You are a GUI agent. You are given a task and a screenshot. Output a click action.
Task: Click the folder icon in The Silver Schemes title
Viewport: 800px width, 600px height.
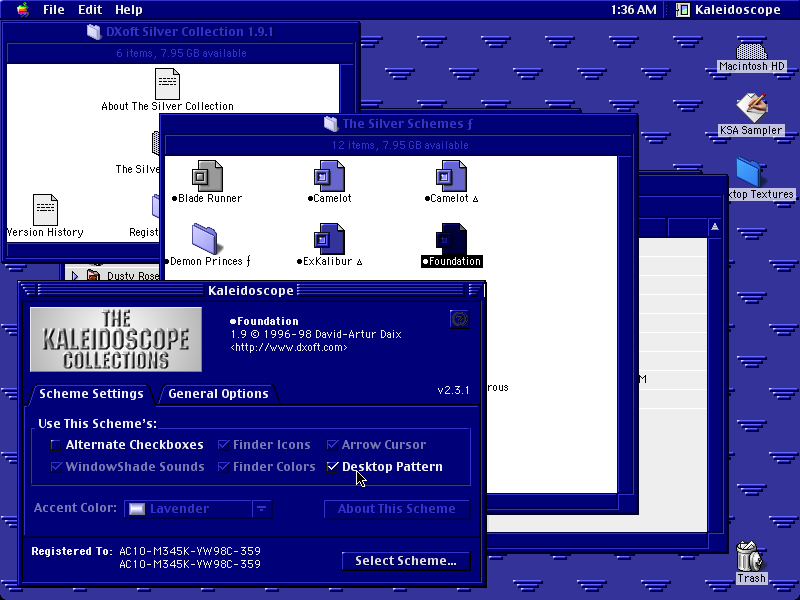pos(331,123)
